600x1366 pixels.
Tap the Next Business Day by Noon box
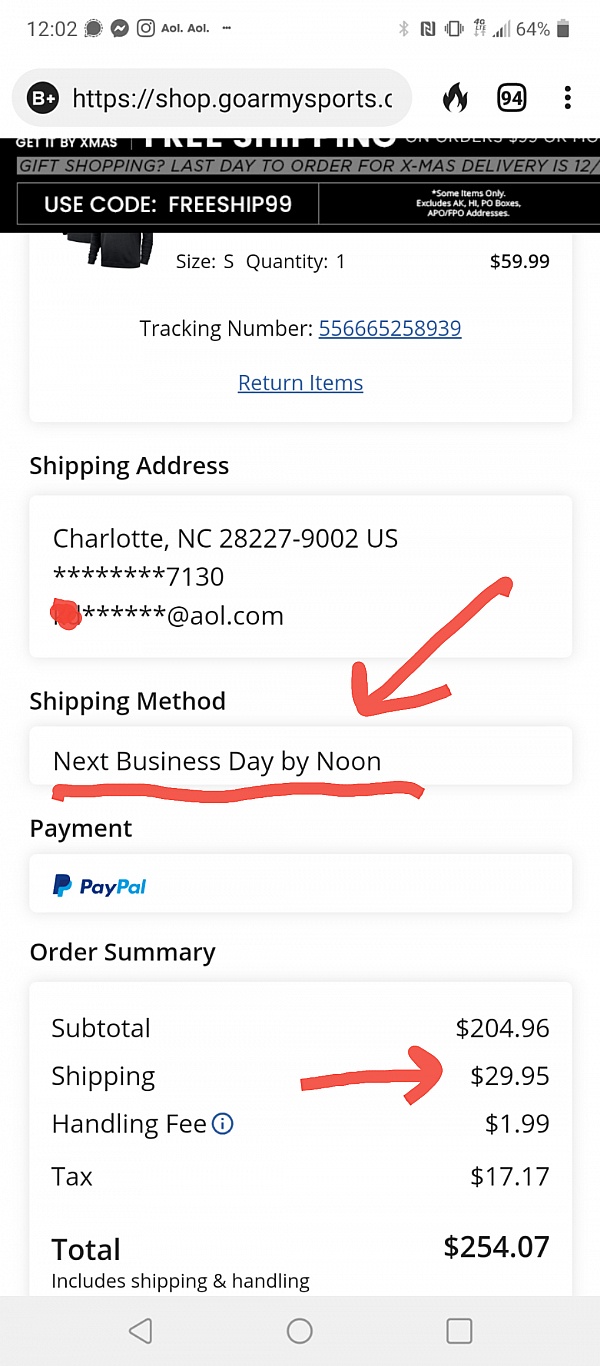coord(300,761)
